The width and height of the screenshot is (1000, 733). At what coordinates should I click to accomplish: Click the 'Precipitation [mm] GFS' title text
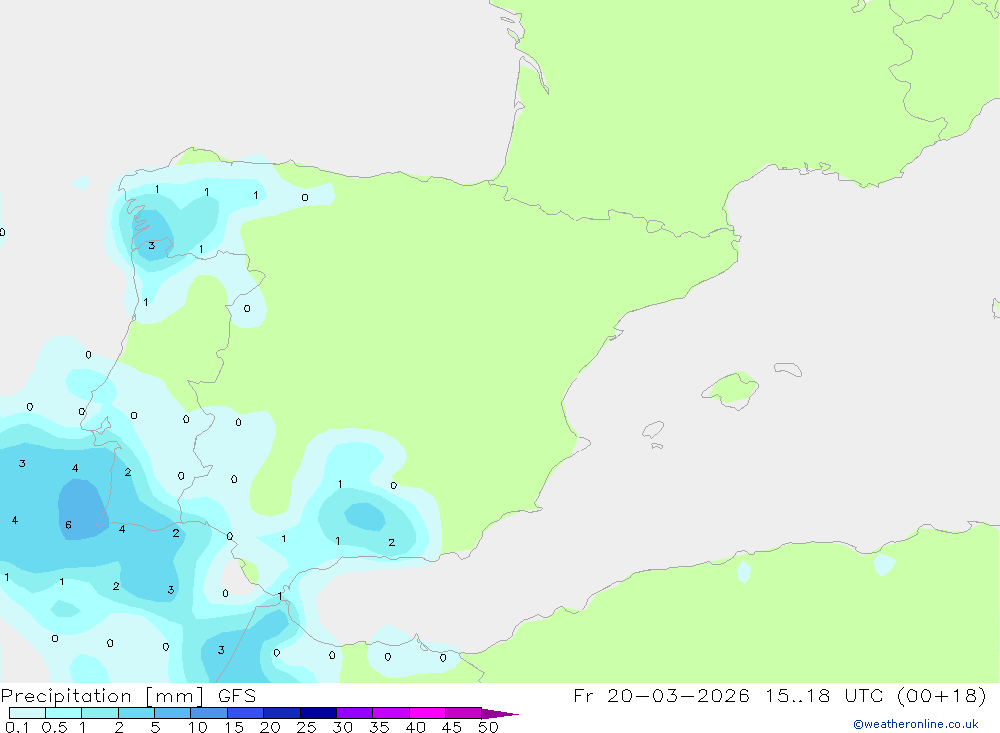[128, 696]
